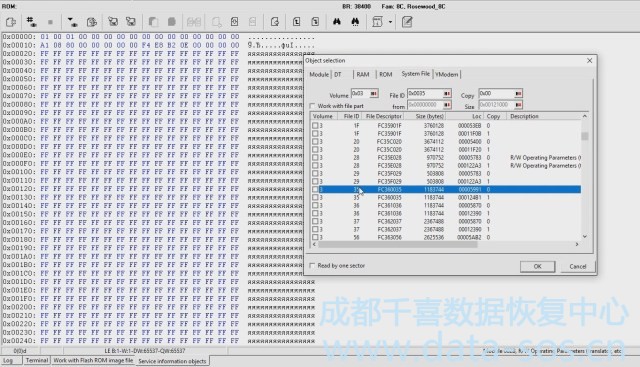Confirm the selection with the OK button
The image size is (640, 367).
537,267
